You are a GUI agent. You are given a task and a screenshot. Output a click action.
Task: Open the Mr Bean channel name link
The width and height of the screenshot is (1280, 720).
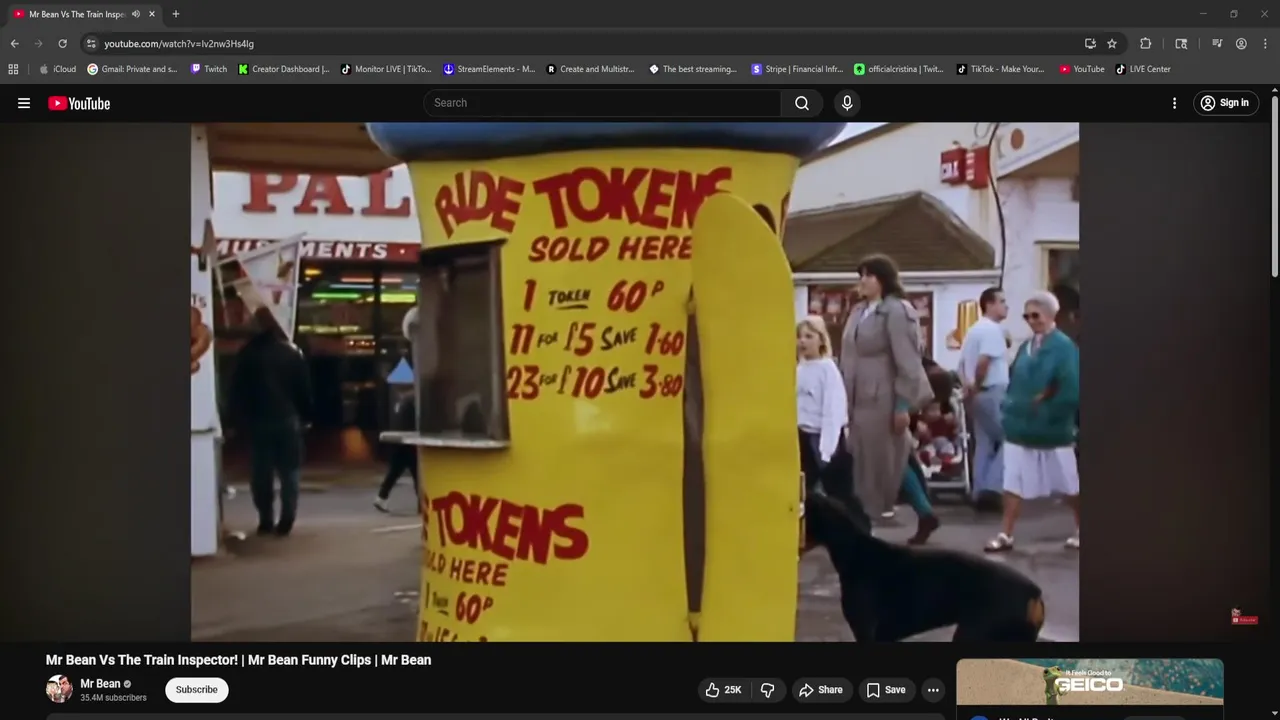[100, 684]
